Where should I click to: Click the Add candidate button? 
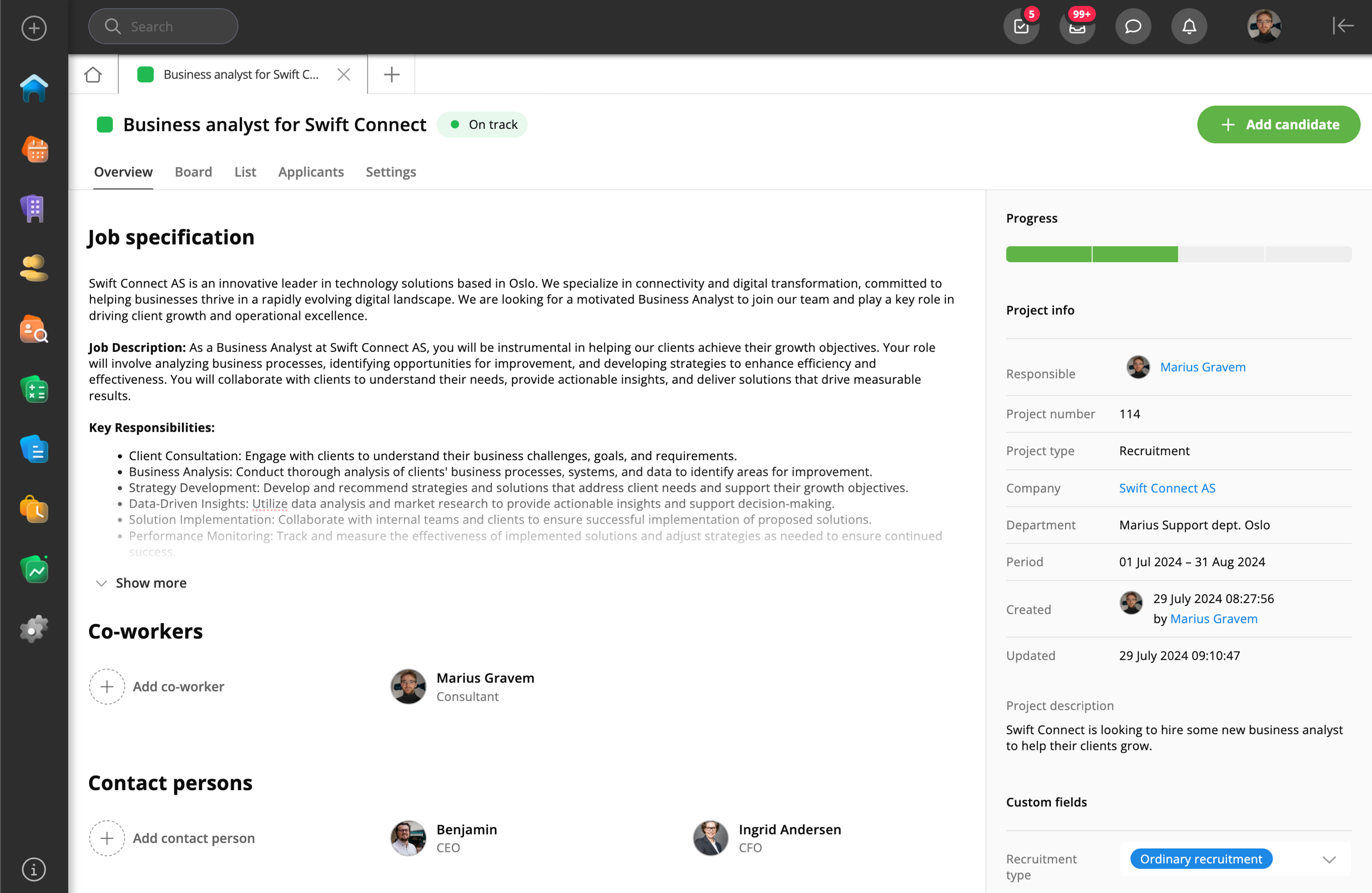coord(1278,124)
